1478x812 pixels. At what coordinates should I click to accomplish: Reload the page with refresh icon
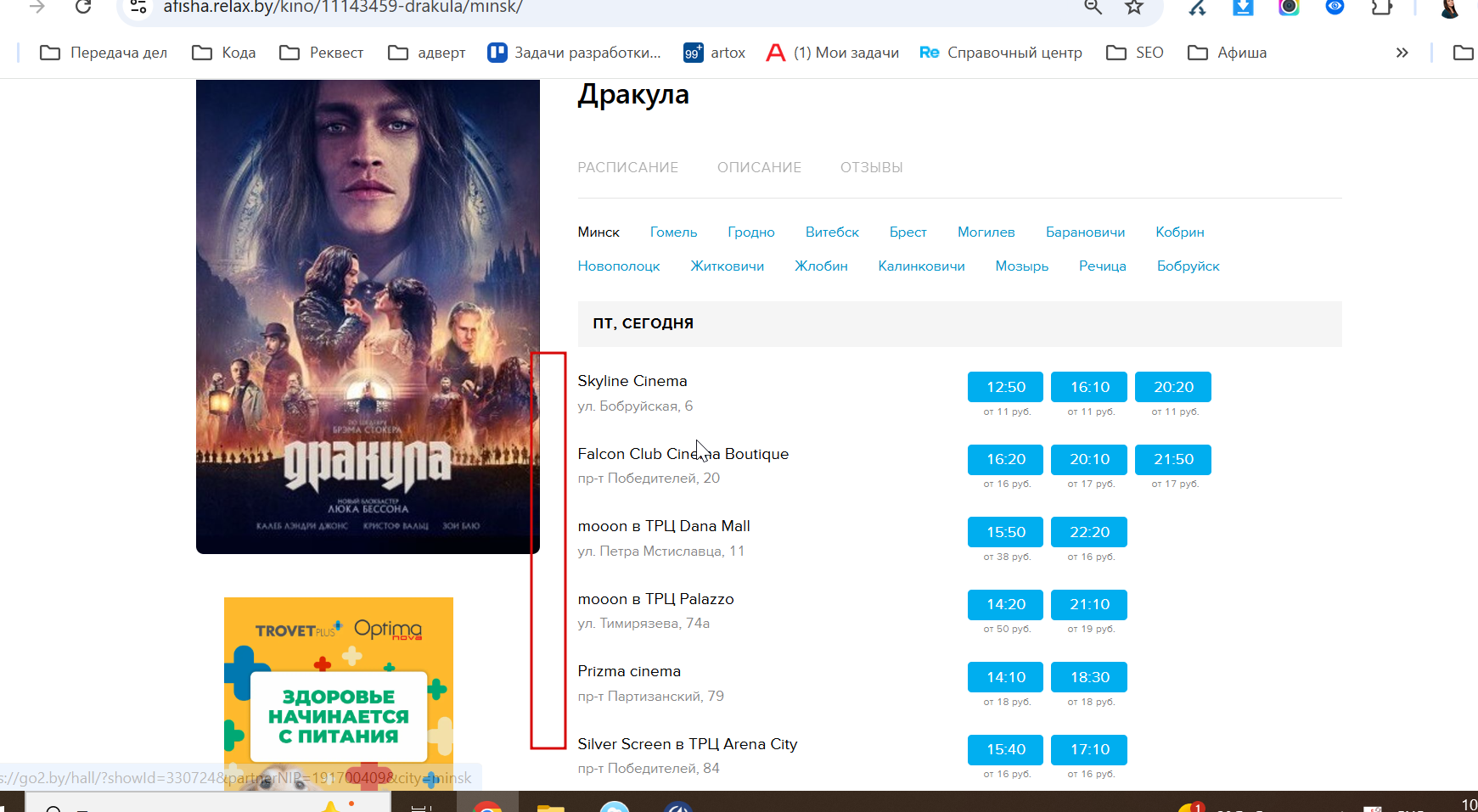pos(83,8)
